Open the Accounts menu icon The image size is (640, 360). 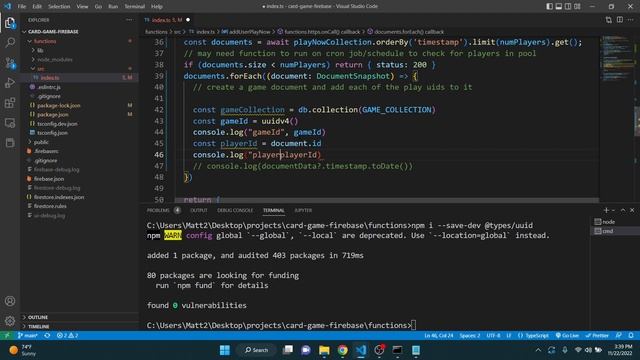point(10,301)
